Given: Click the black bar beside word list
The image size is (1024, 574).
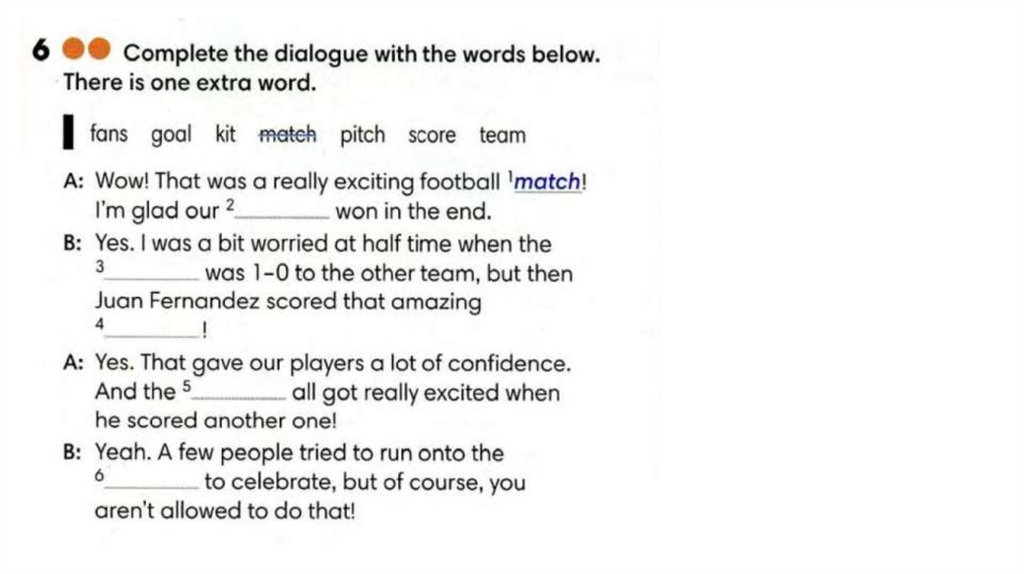Looking at the screenshot, I should (69, 134).
